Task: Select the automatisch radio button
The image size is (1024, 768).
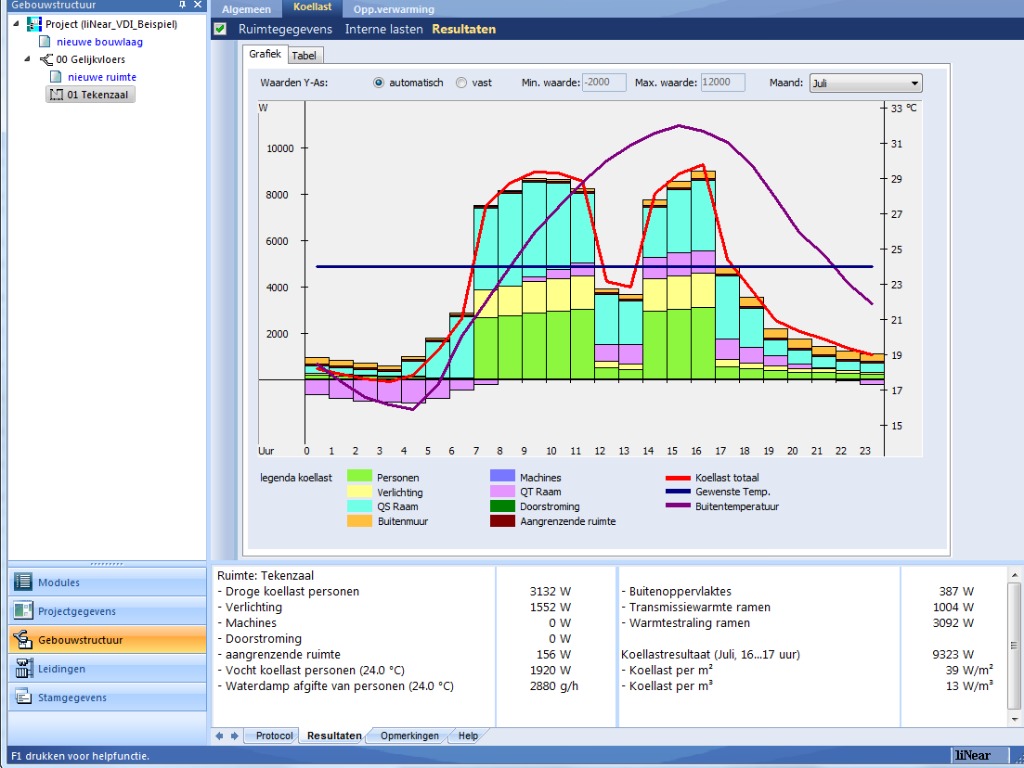Action: [379, 83]
